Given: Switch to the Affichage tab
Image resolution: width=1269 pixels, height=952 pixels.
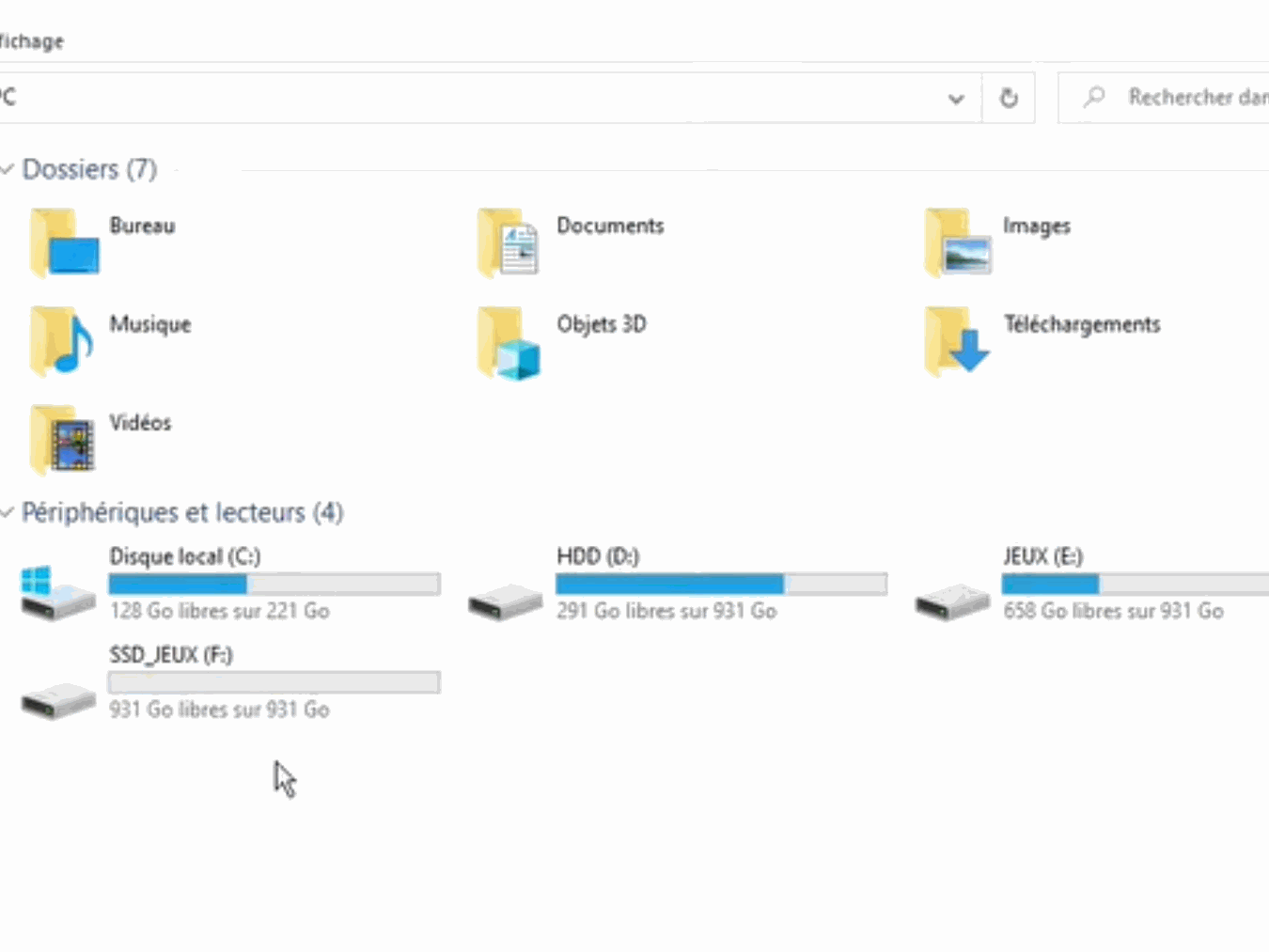Looking at the screenshot, I should [31, 40].
